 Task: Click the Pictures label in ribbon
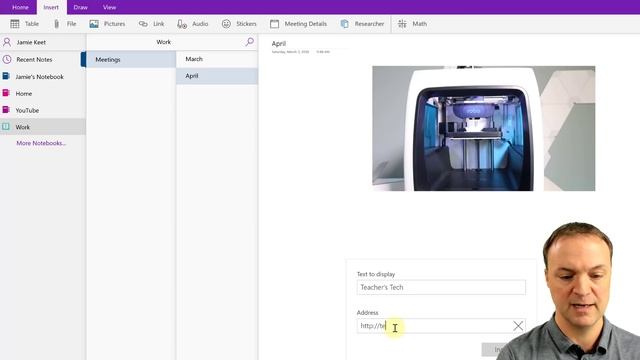click(114, 24)
